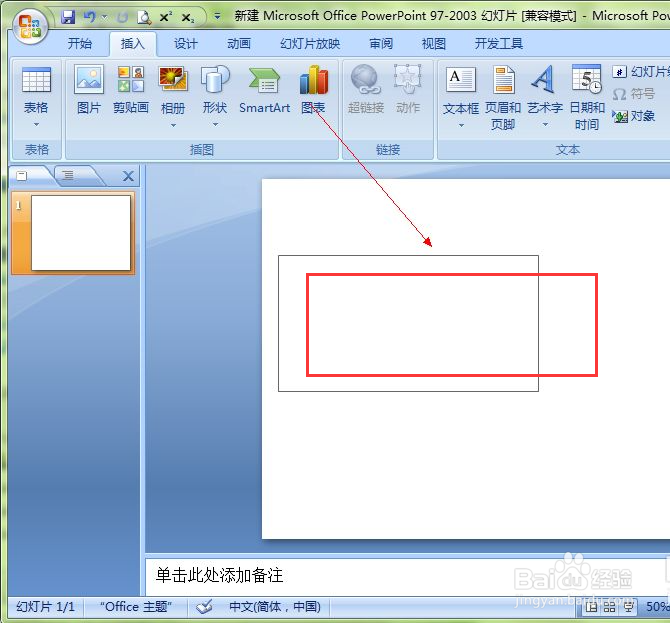Open the Print Preview icon
The image size is (670, 623).
(144, 18)
